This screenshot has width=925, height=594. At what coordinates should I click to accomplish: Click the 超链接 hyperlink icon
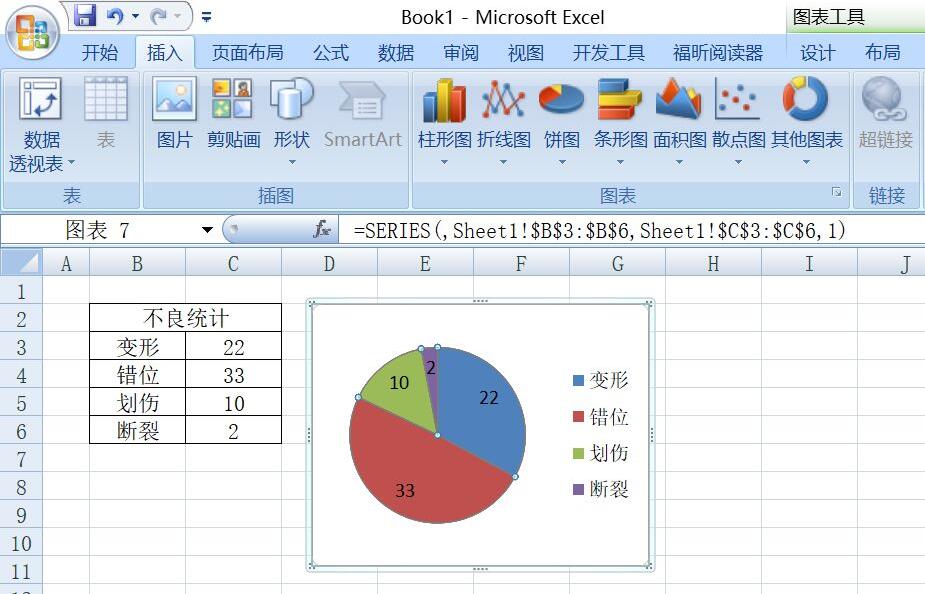[x=885, y=99]
